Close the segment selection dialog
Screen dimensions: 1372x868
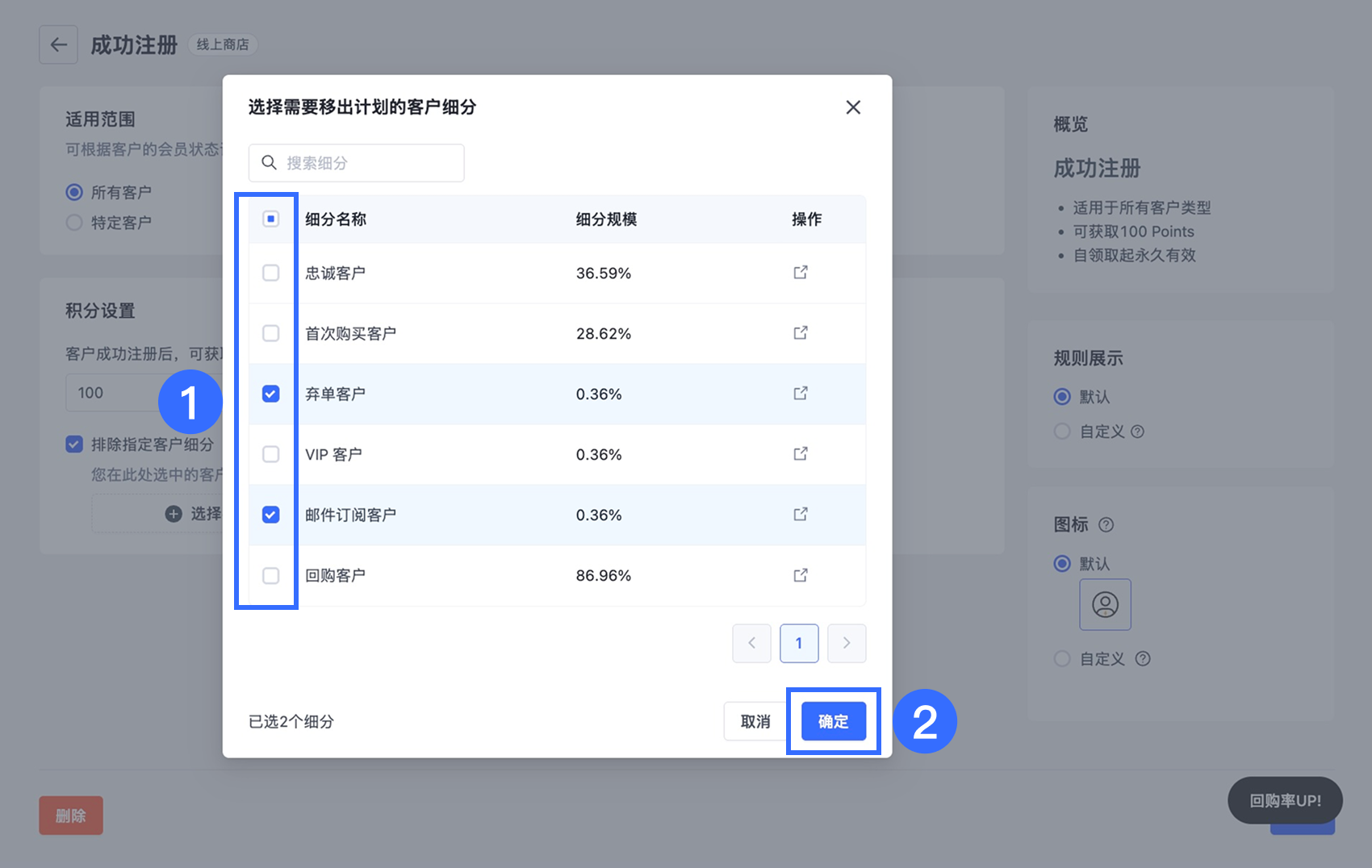[x=853, y=107]
